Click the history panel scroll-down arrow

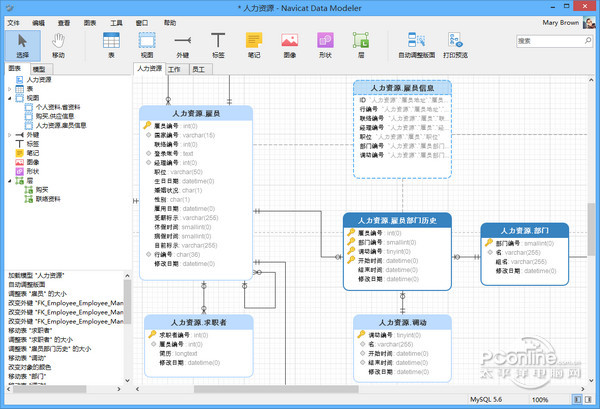pyautogui.click(x=127, y=381)
